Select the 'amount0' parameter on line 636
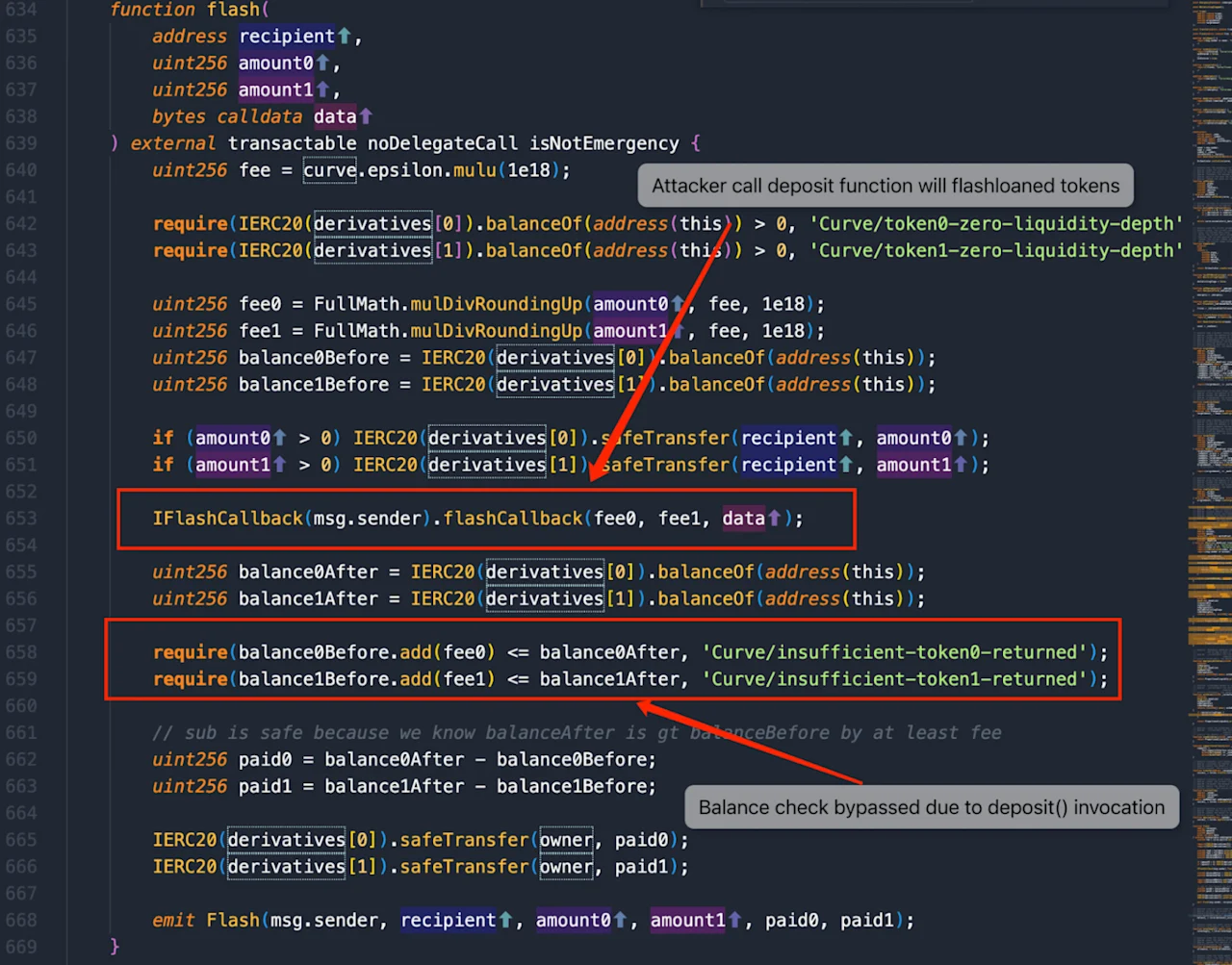 click(276, 63)
